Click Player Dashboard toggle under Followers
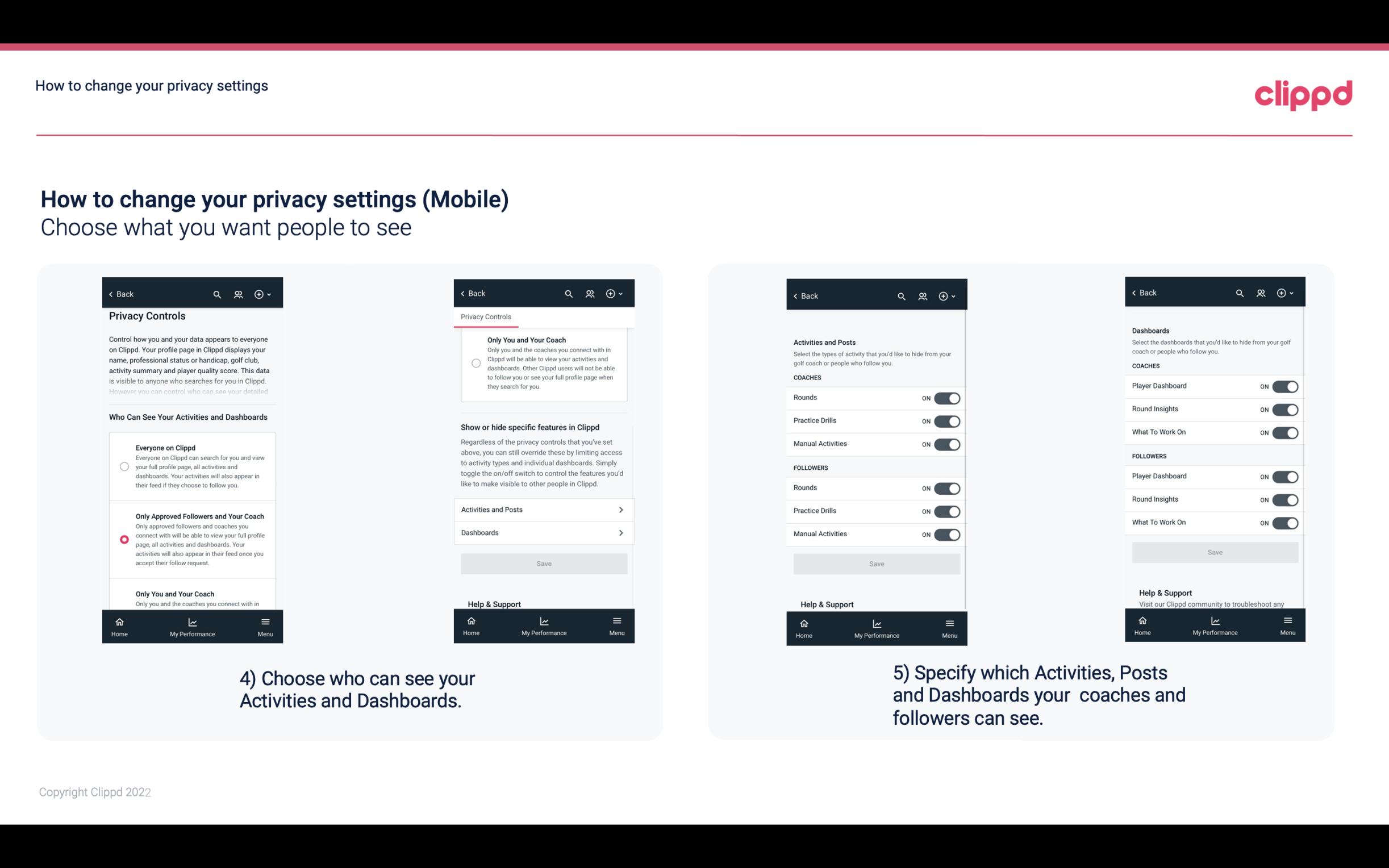The image size is (1389, 868). tap(1285, 476)
